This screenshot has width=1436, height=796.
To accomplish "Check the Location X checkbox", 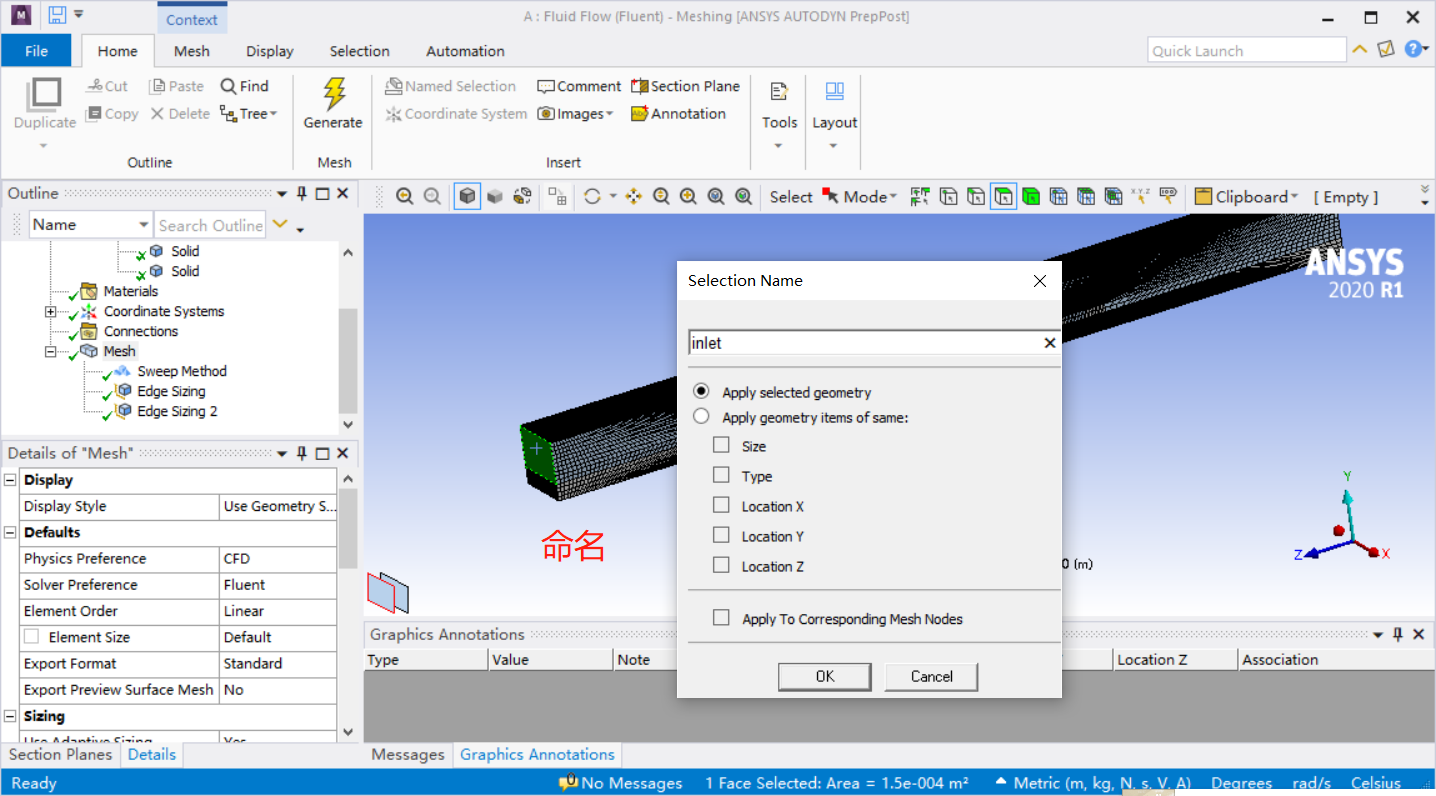I will 721,505.
